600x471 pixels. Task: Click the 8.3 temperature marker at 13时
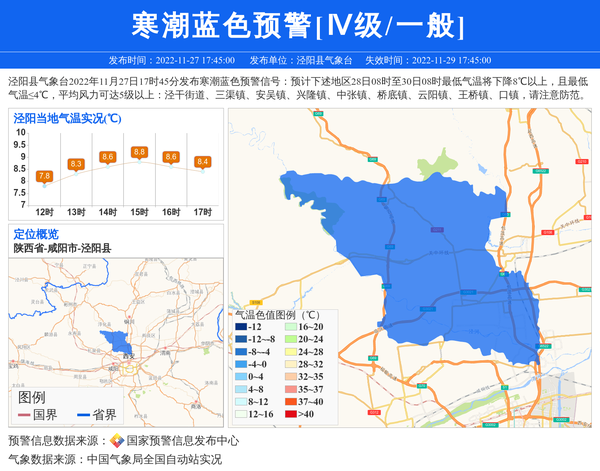tap(76, 164)
